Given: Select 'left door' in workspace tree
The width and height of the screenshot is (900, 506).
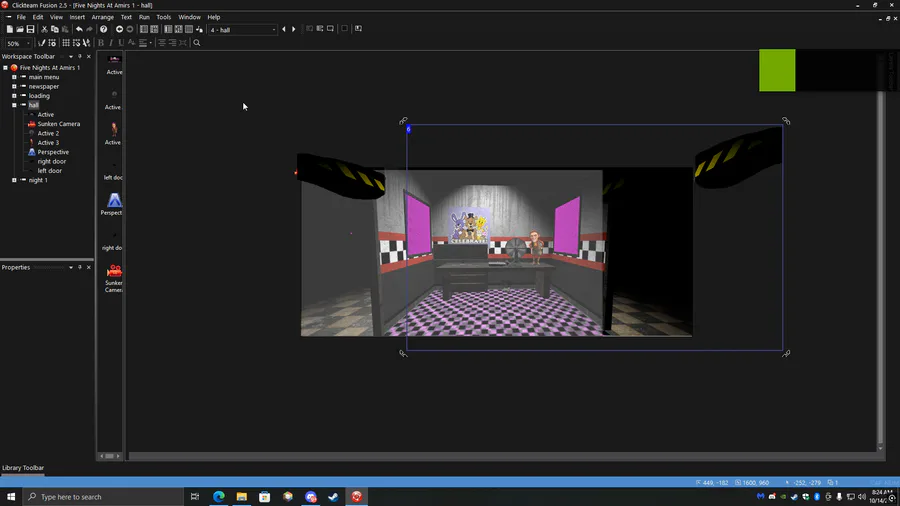Looking at the screenshot, I should 49,171.
